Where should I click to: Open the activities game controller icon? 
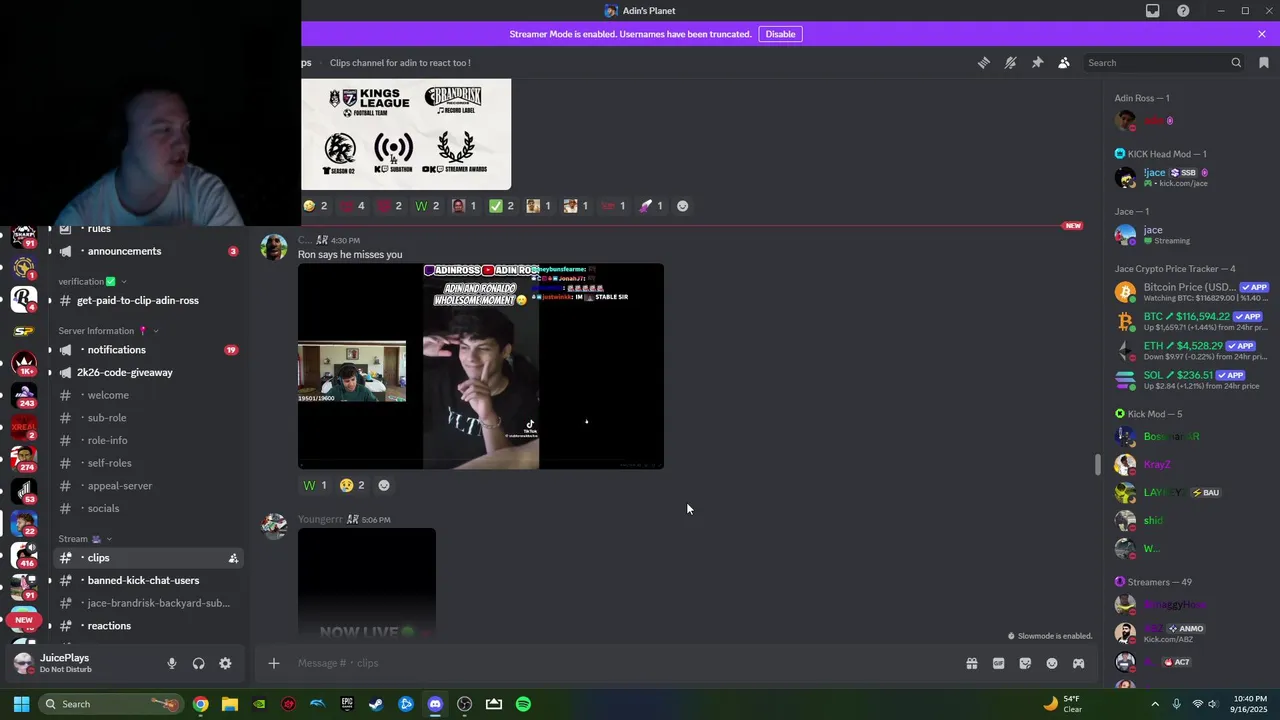click(x=1078, y=663)
